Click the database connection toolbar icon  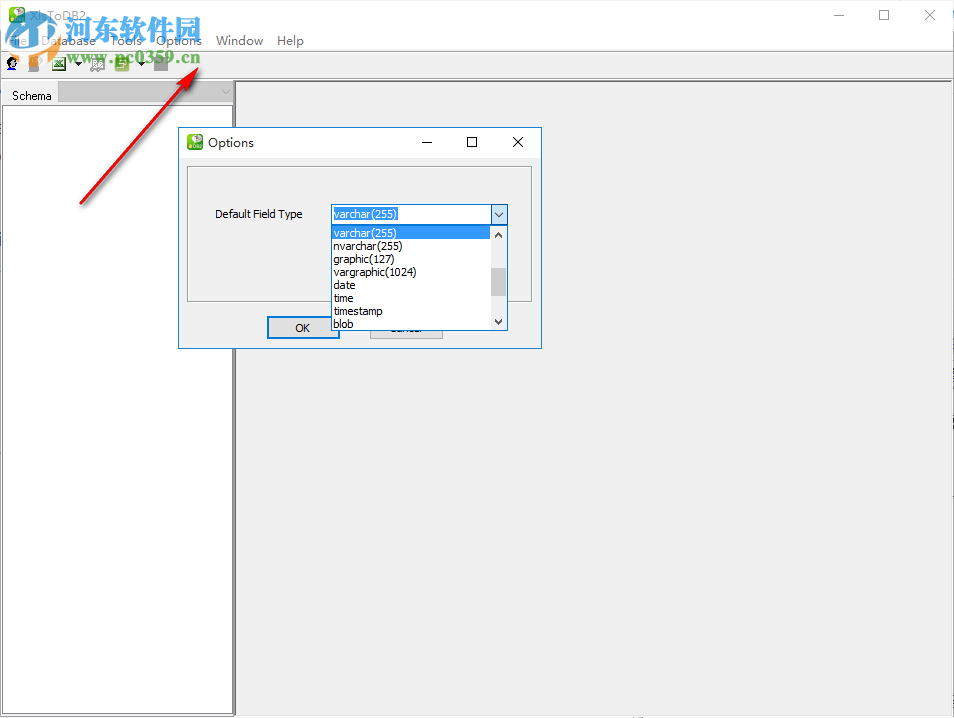coord(33,63)
